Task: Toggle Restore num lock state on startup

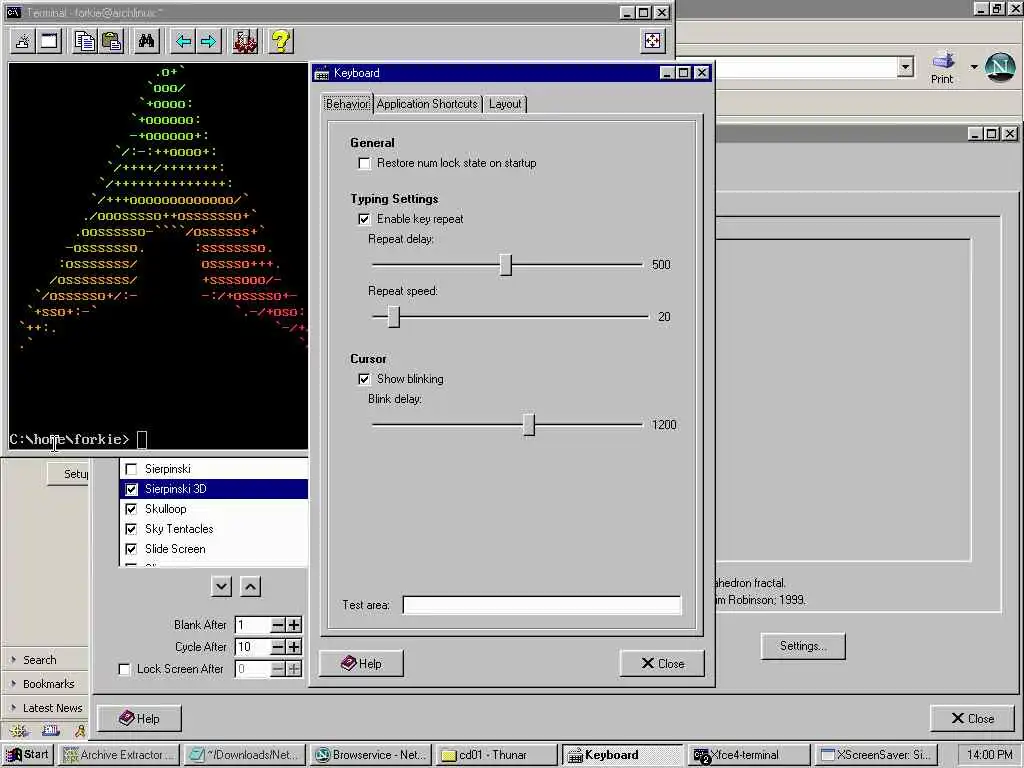Action: coord(364,163)
